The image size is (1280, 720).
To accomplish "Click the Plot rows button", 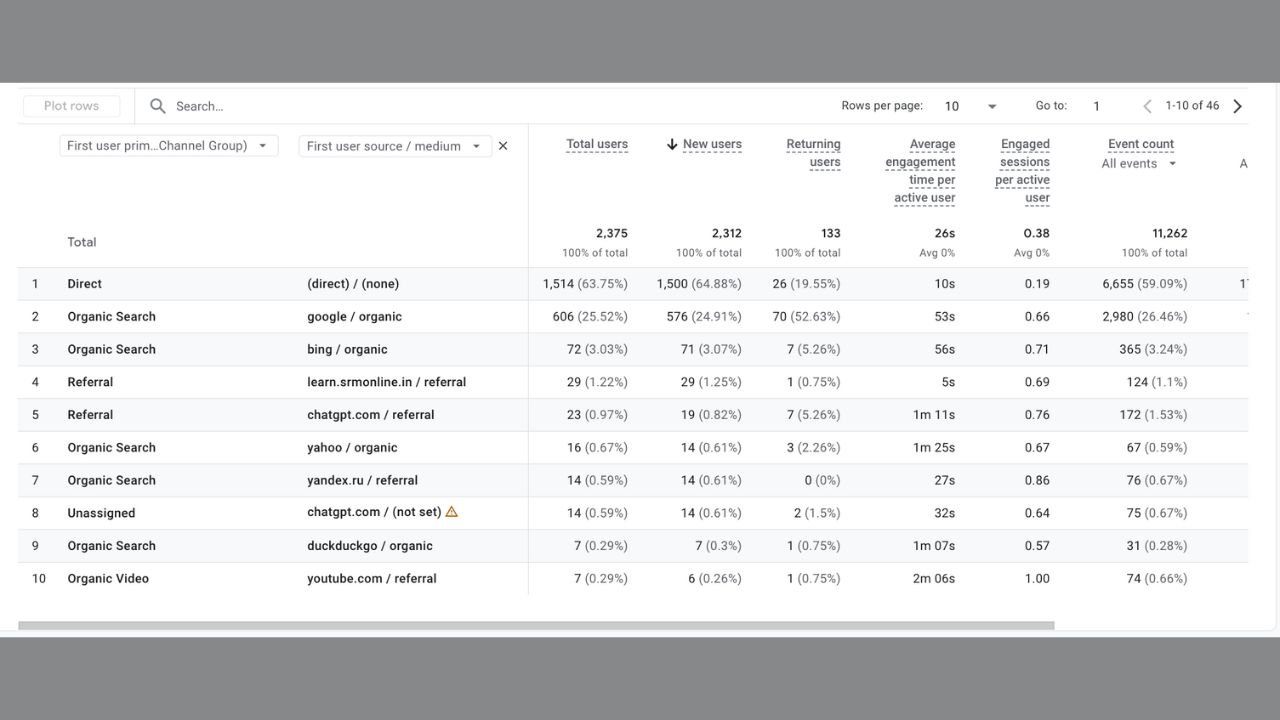I will pos(71,106).
